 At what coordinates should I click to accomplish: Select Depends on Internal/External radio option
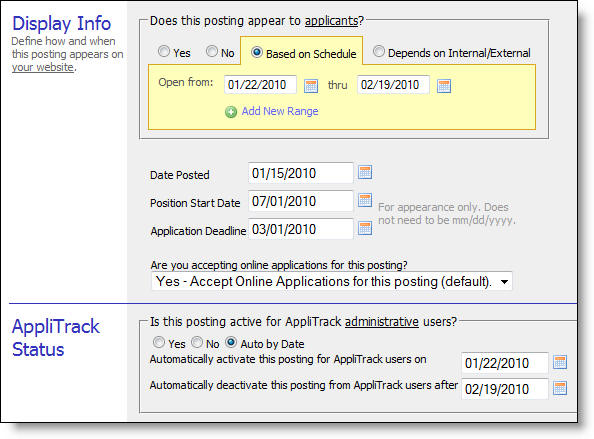tap(378, 51)
